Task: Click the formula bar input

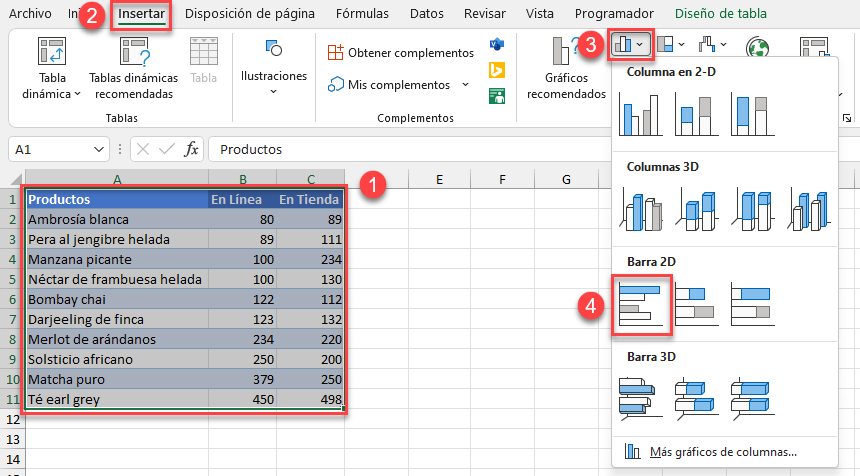Action: tap(409, 149)
